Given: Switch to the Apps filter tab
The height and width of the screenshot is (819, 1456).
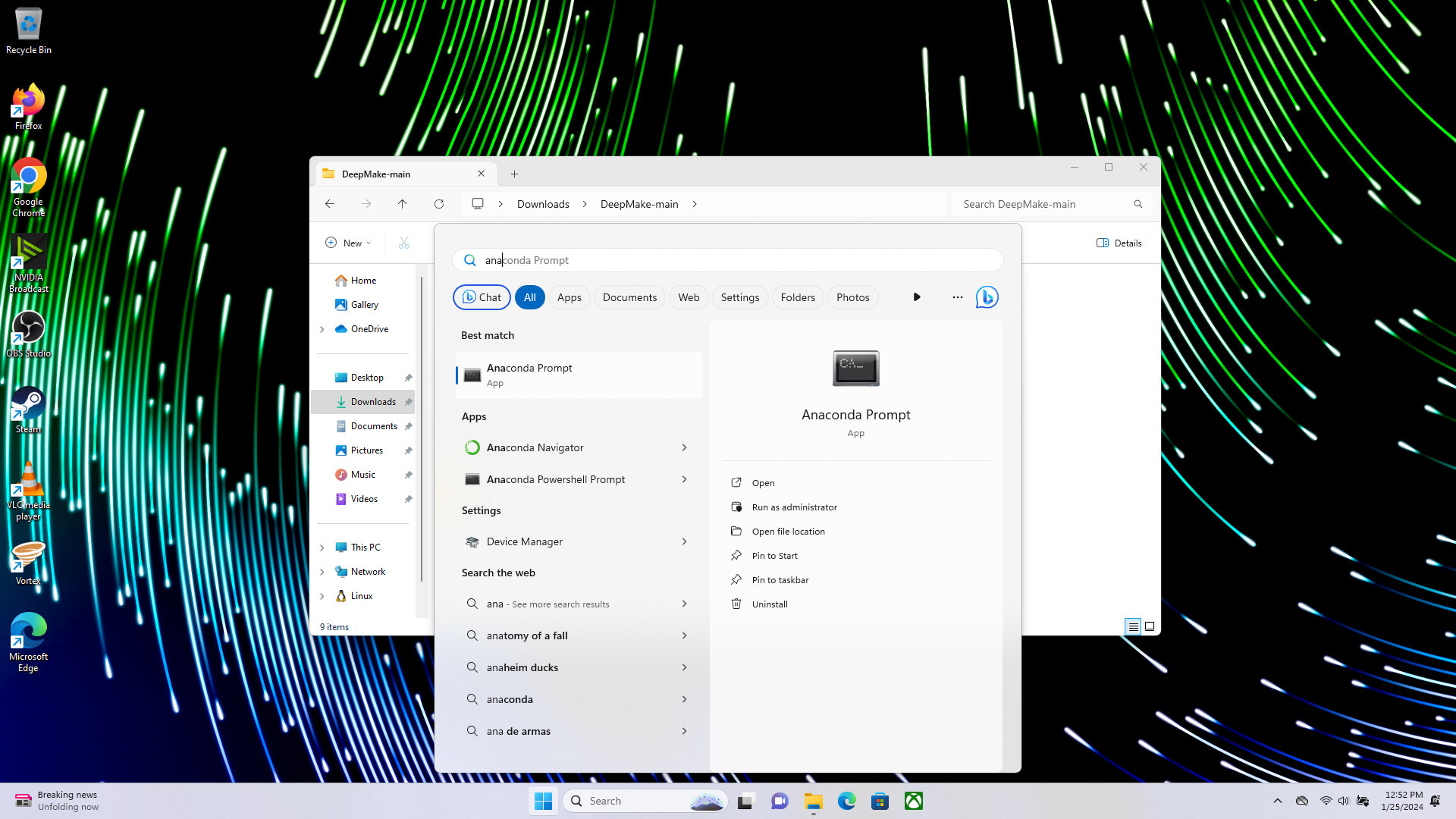Looking at the screenshot, I should click(569, 297).
